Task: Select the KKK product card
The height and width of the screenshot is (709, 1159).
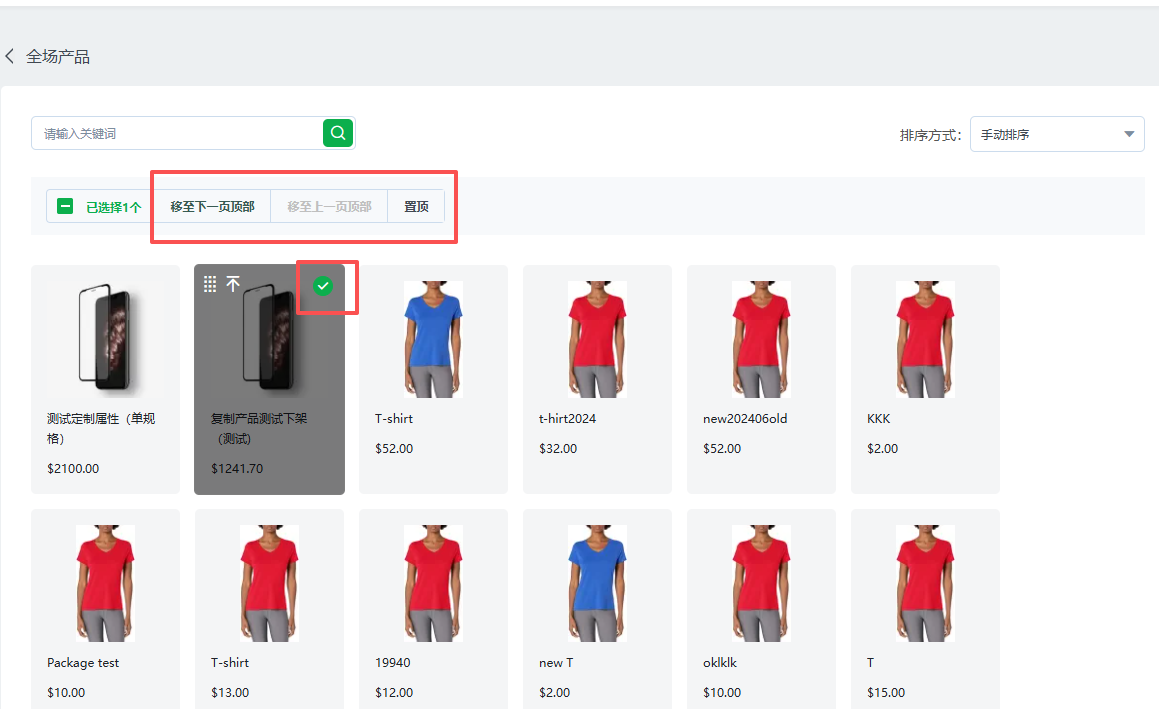Action: pyautogui.click(x=925, y=378)
